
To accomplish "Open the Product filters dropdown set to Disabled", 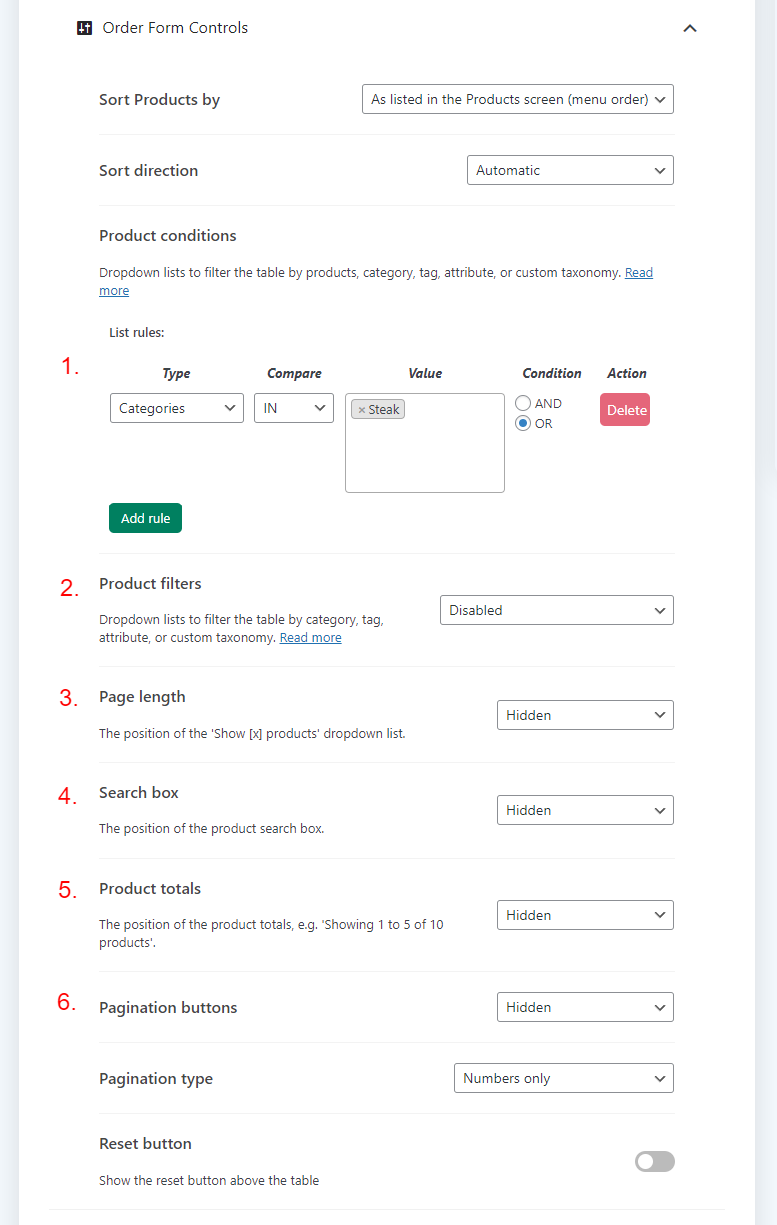I will tap(556, 610).
